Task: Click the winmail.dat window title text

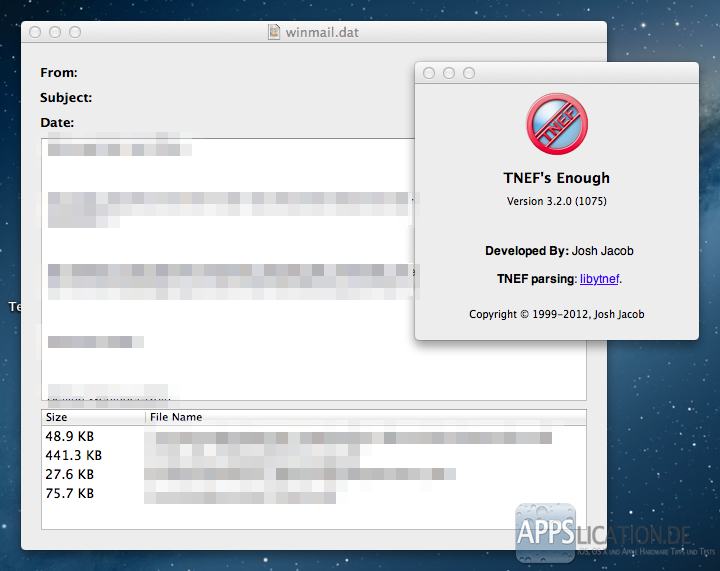Action: coord(322,33)
